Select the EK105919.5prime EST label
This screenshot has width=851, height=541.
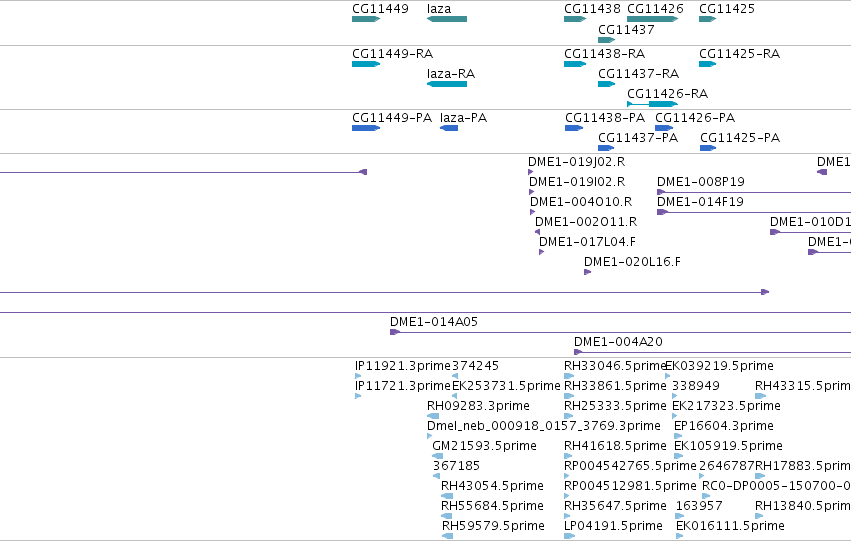(728, 446)
